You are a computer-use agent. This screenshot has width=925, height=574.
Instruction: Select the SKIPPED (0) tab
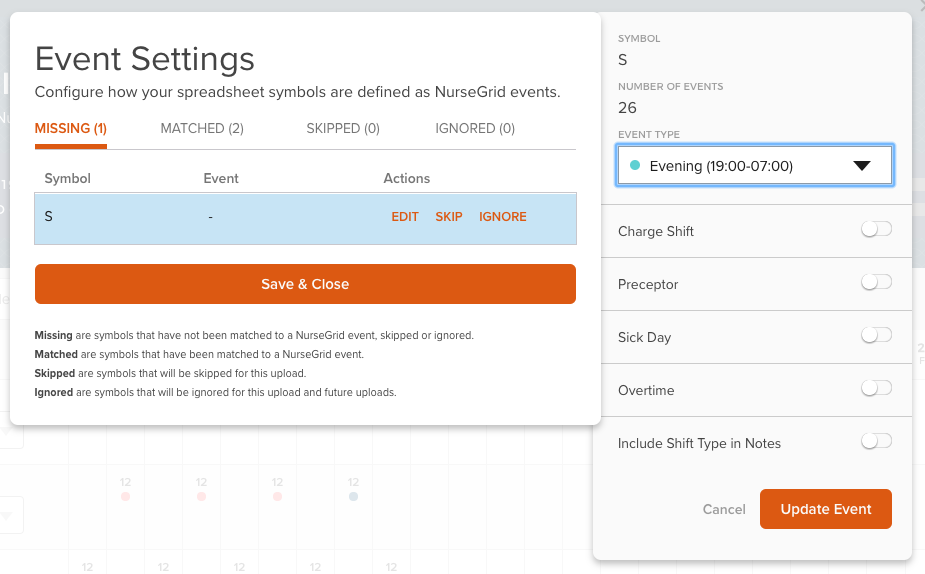(343, 129)
